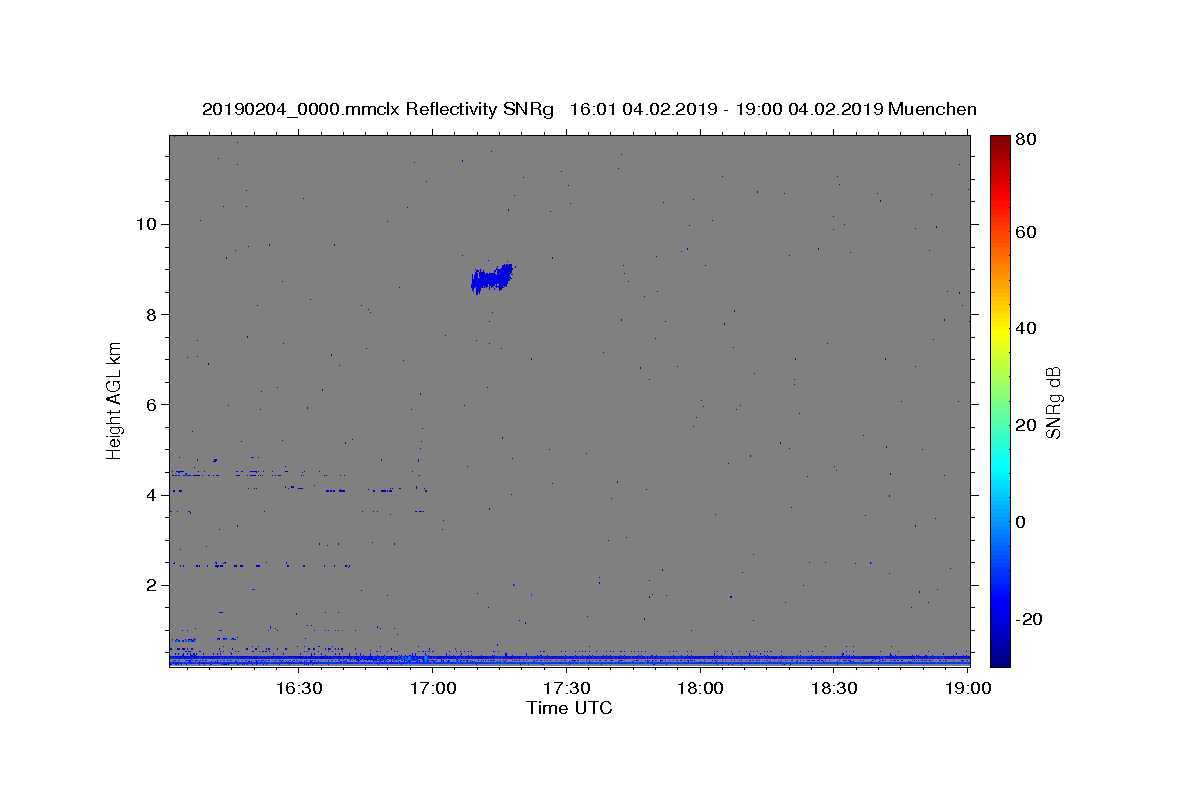Click the colorbar label 40

click(1028, 328)
